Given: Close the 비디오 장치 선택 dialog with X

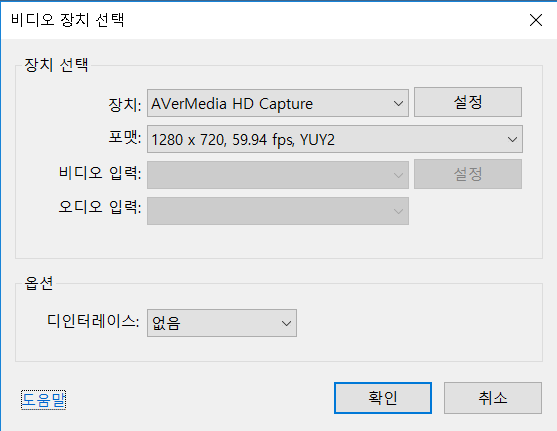Looking at the screenshot, I should click(x=536, y=20).
